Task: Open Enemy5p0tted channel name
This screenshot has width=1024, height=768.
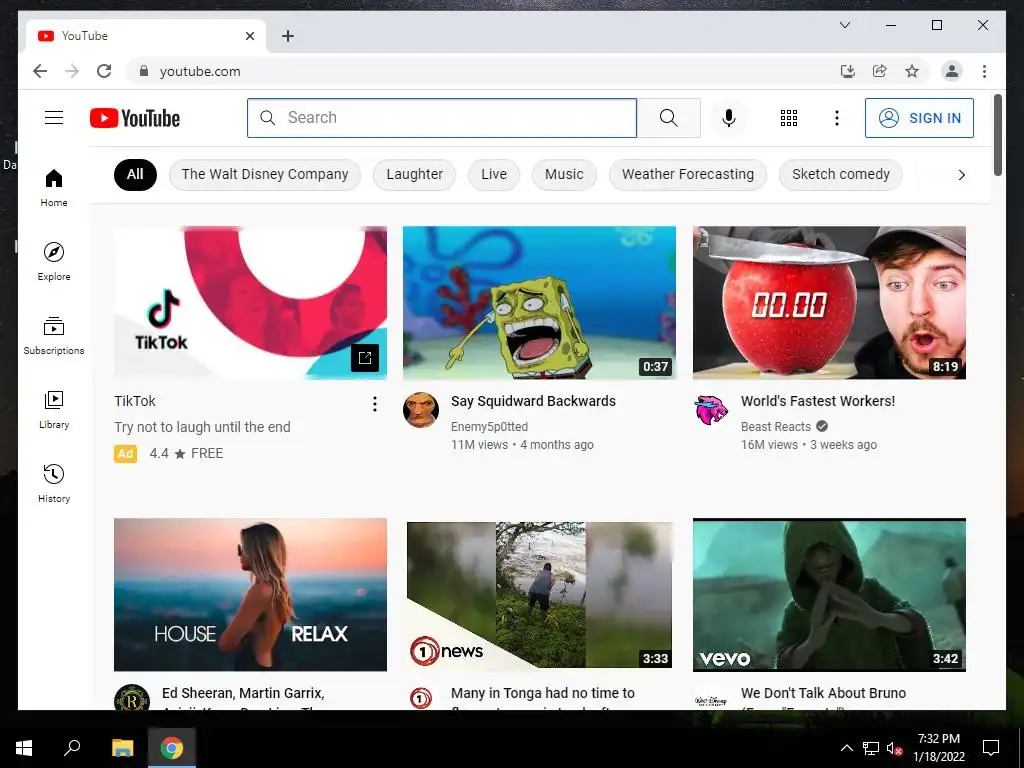Action: click(489, 426)
